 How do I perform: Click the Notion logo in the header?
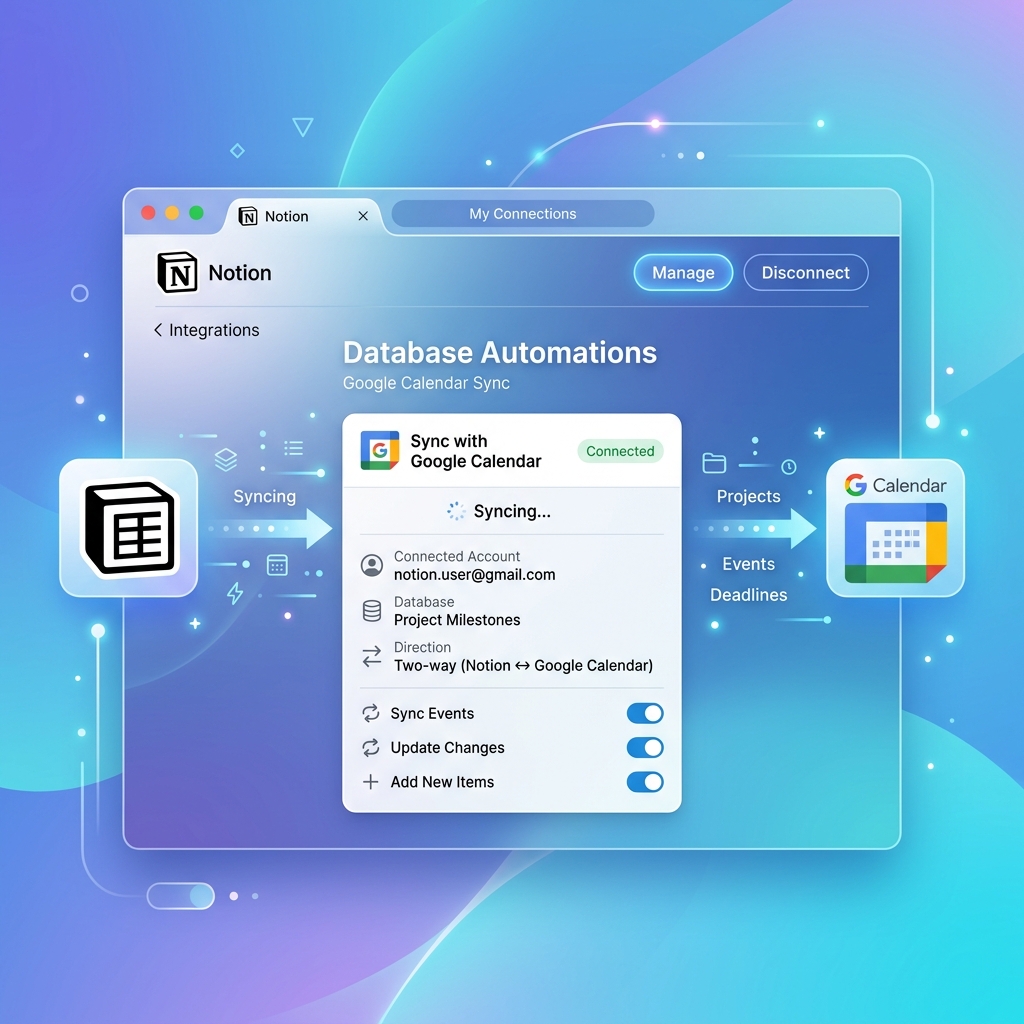coord(177,272)
